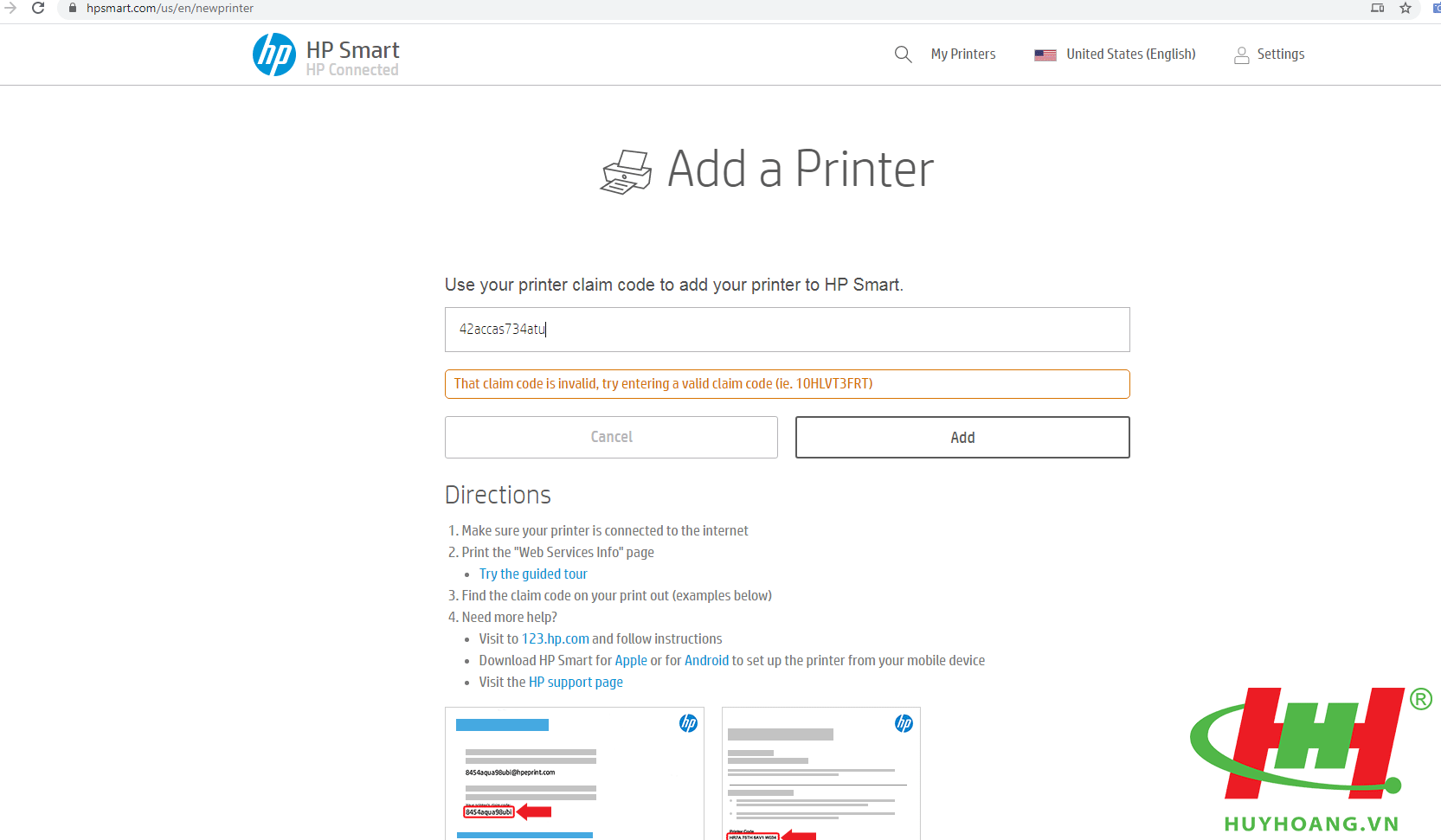The width and height of the screenshot is (1441, 840).
Task: Click the HP logo icon
Action: [x=274, y=55]
